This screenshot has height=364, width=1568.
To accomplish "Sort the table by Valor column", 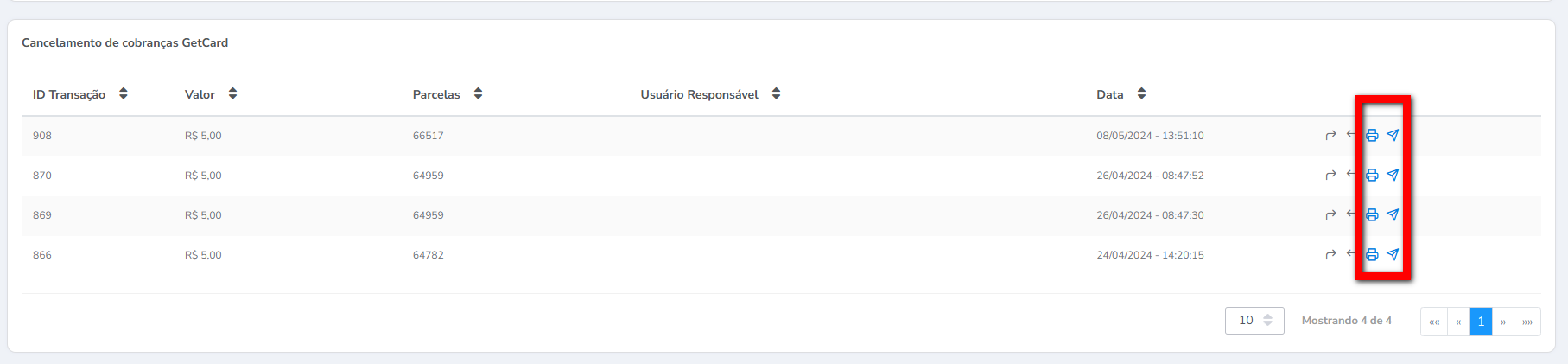I will 232,93.
